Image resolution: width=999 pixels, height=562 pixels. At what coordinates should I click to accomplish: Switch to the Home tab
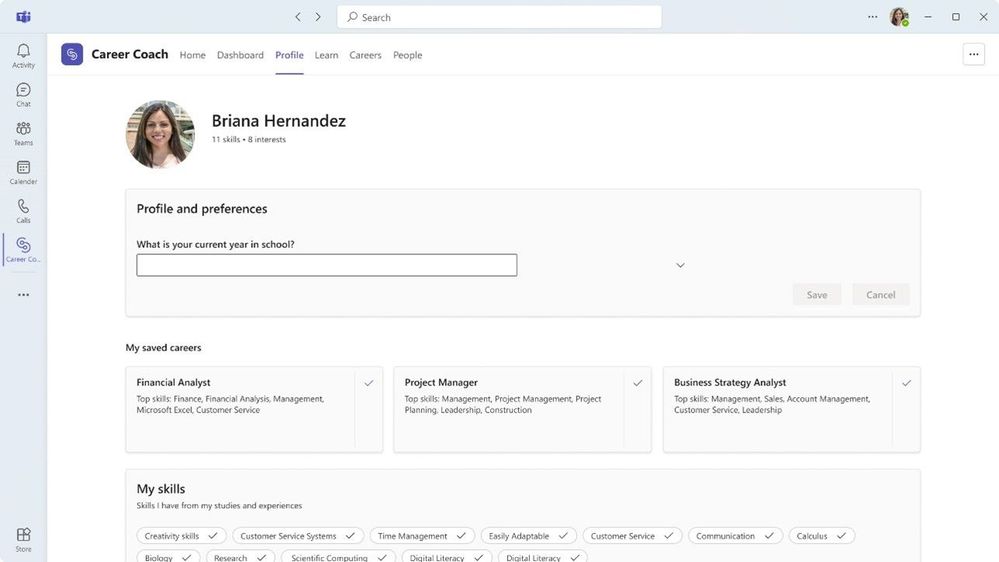click(x=192, y=55)
